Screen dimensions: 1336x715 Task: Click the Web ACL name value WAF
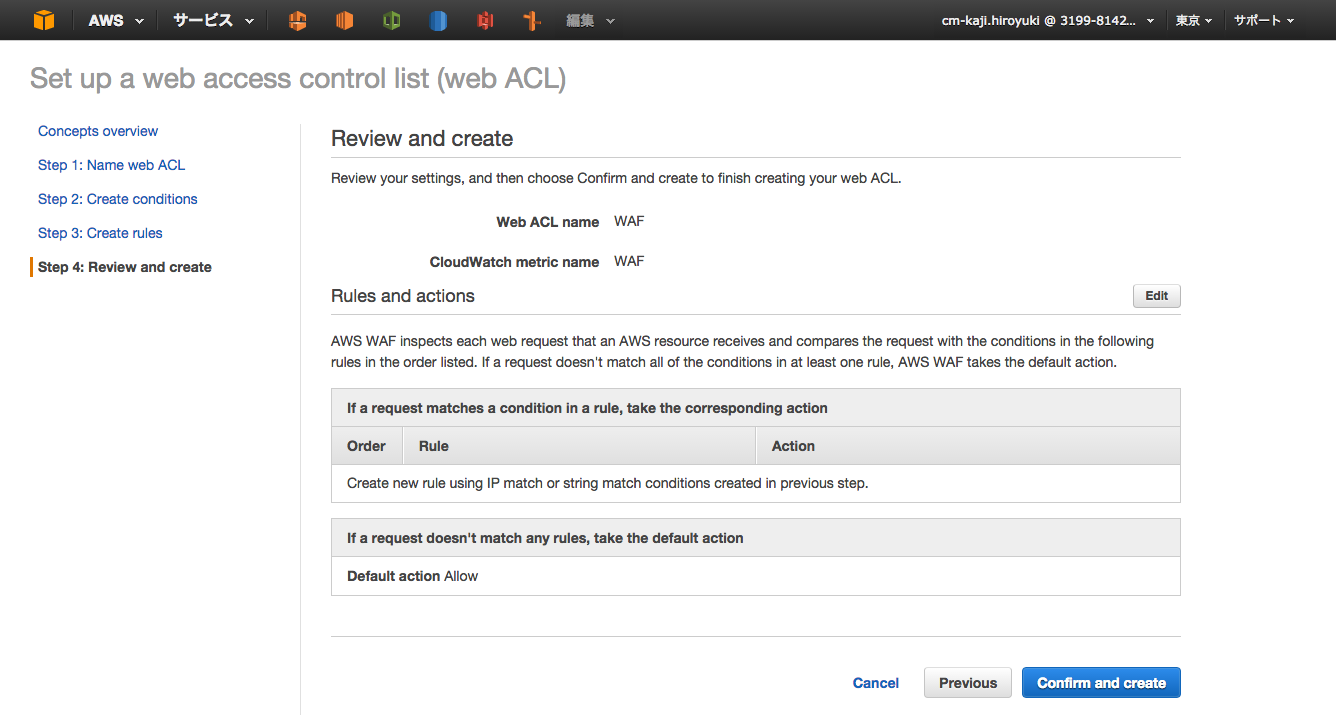coord(629,221)
